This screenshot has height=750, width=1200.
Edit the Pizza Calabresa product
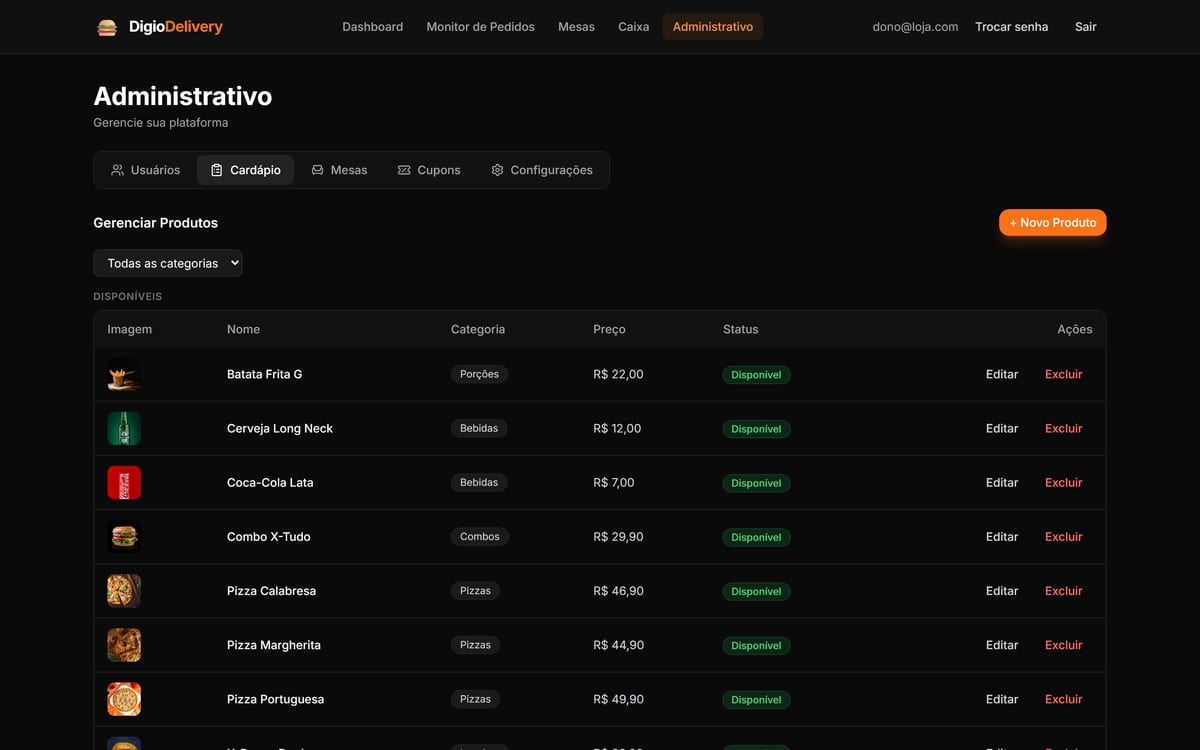point(1002,591)
